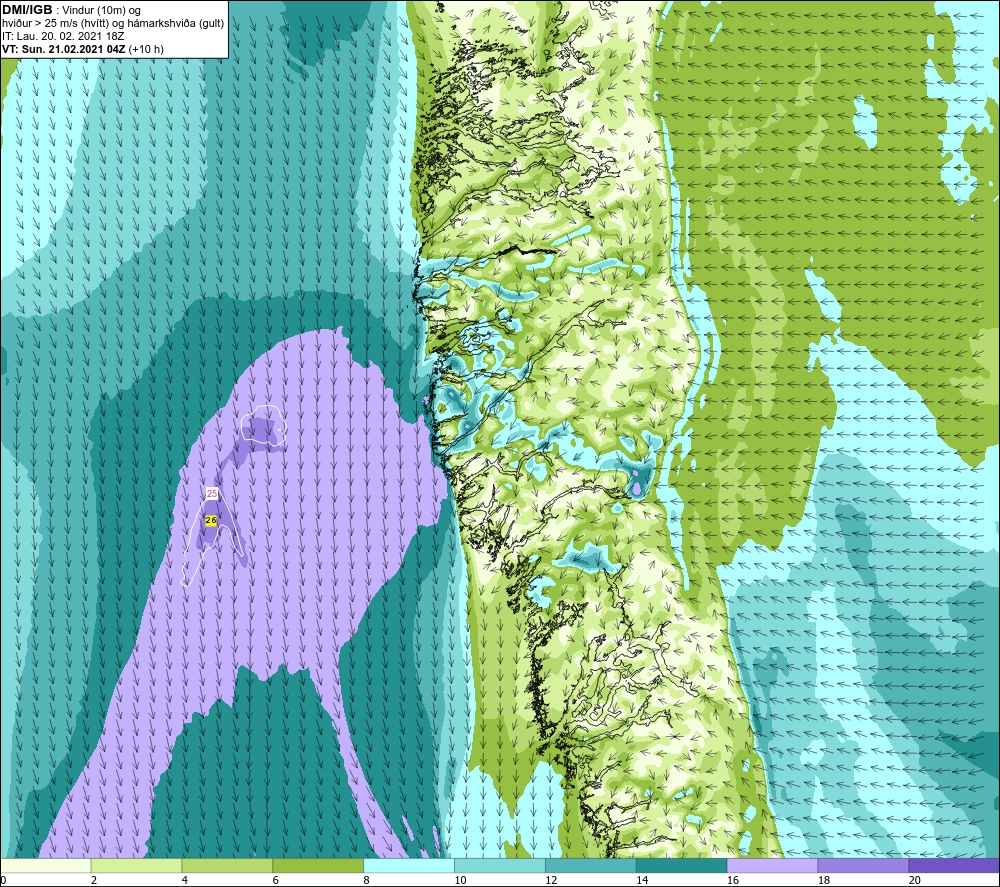
Task: Select the above 20 m/s dark purple swatch
Action: tap(953, 866)
